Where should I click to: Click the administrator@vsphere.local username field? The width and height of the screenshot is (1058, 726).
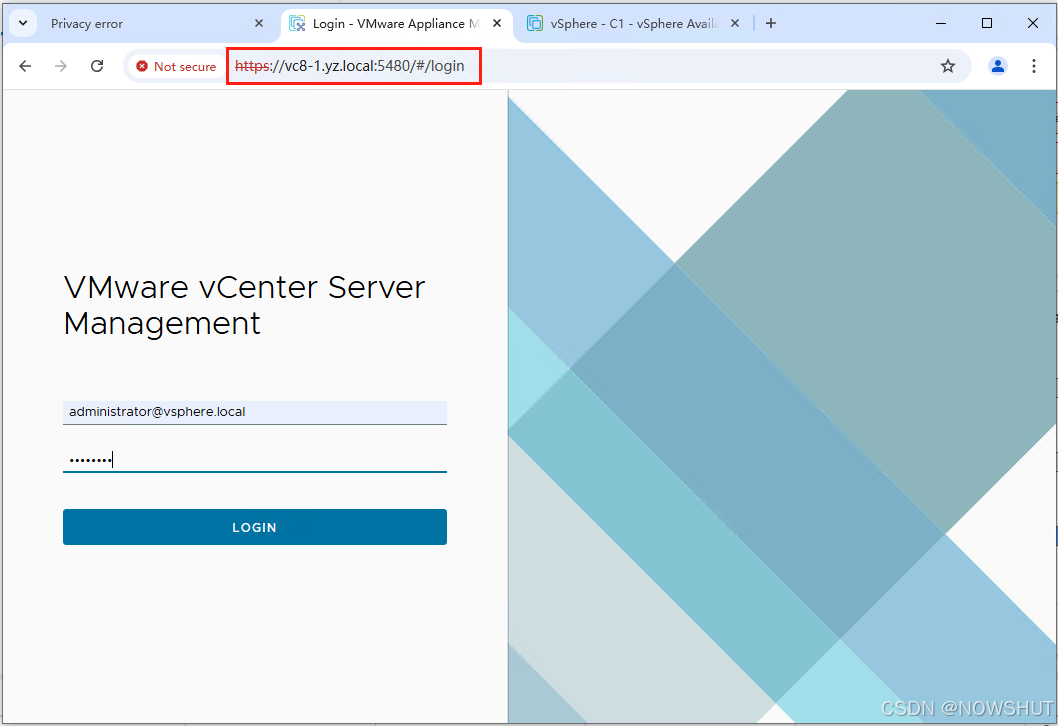[x=255, y=412]
